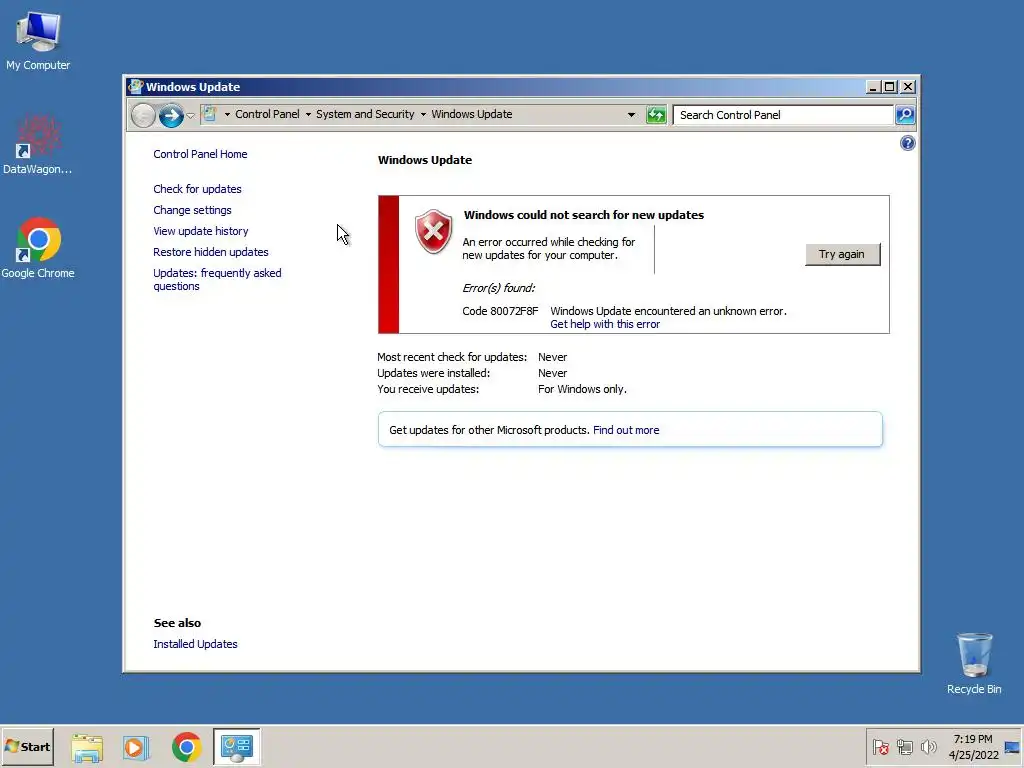Click Restore hidden updates
This screenshot has width=1024, height=768.
pyautogui.click(x=210, y=252)
